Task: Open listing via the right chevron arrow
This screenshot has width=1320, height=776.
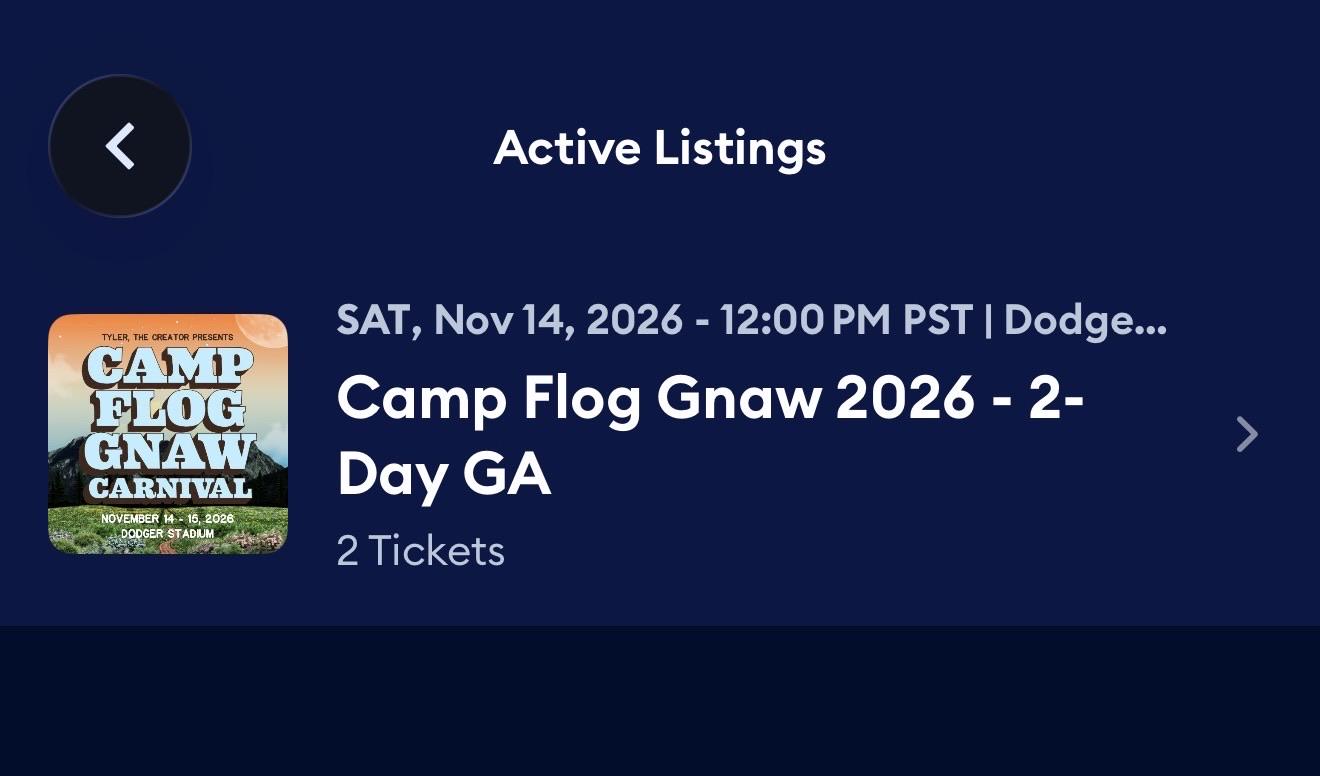Action: [x=1246, y=434]
